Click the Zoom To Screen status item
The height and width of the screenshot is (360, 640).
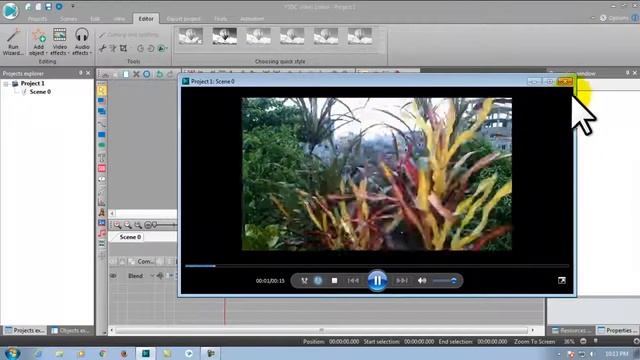pyautogui.click(x=534, y=342)
